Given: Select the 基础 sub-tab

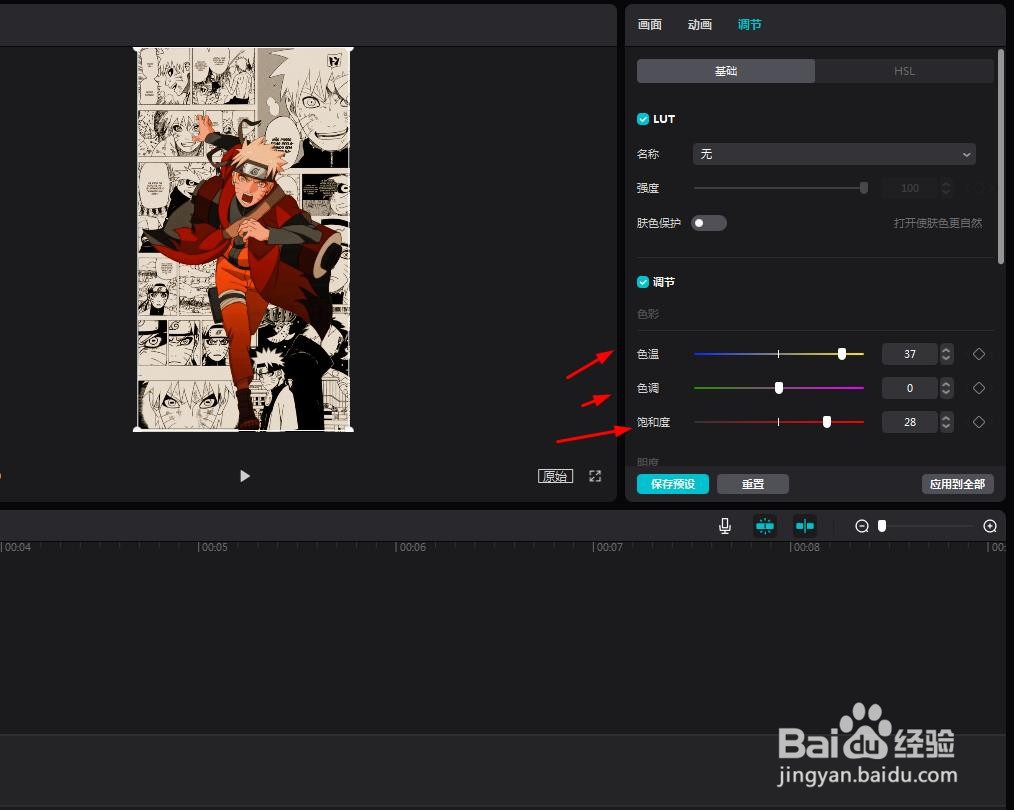Looking at the screenshot, I should click(x=726, y=71).
